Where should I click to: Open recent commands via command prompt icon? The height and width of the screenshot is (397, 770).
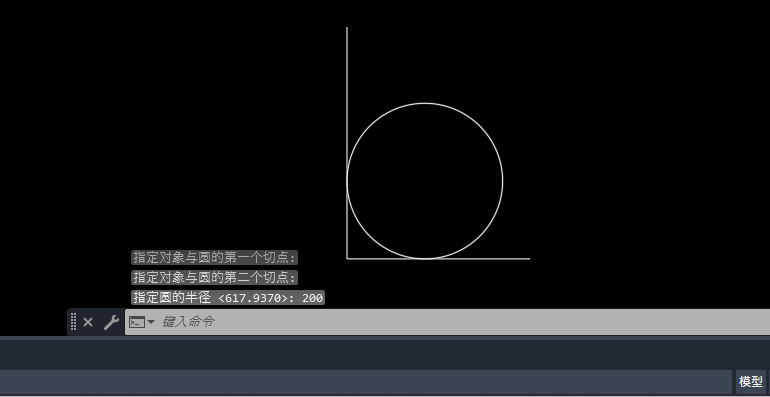click(x=137, y=322)
